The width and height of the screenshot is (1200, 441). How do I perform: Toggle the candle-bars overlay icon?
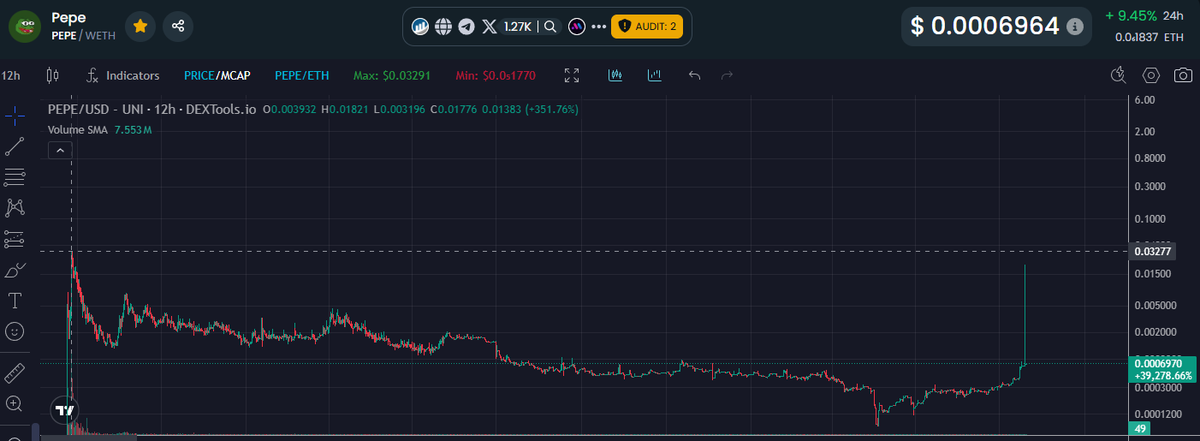pos(616,75)
